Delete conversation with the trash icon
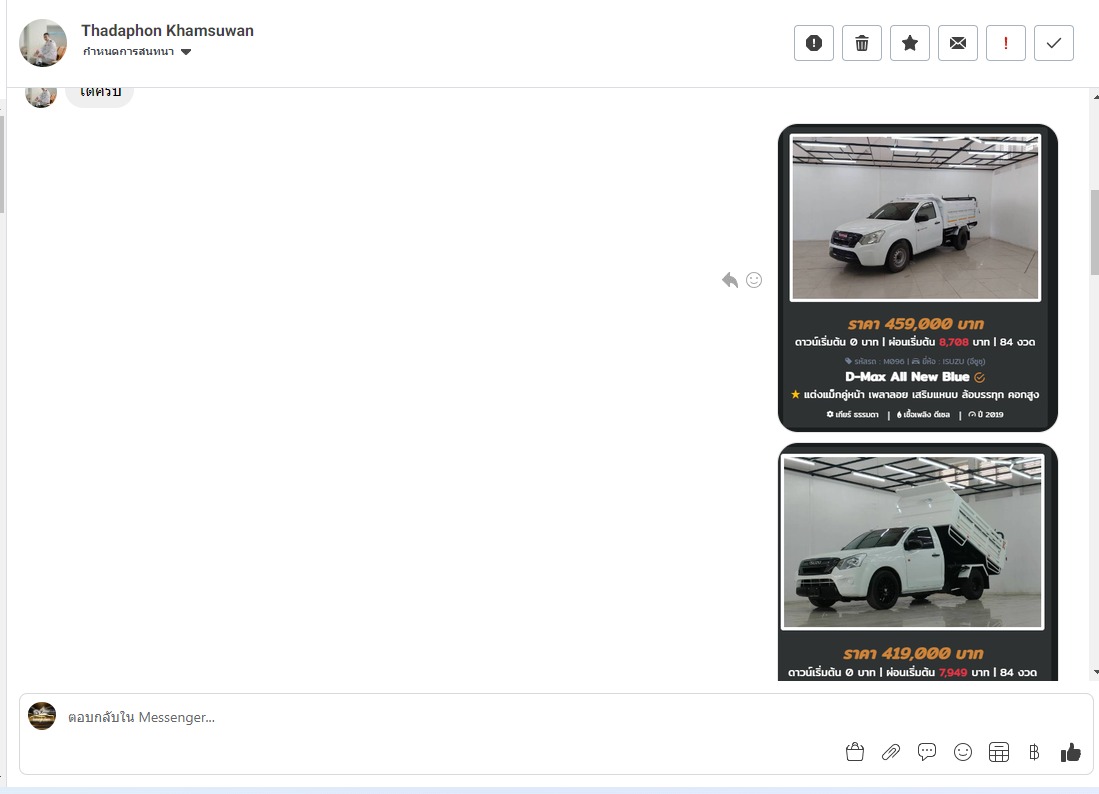The height and width of the screenshot is (794, 1099). [862, 43]
